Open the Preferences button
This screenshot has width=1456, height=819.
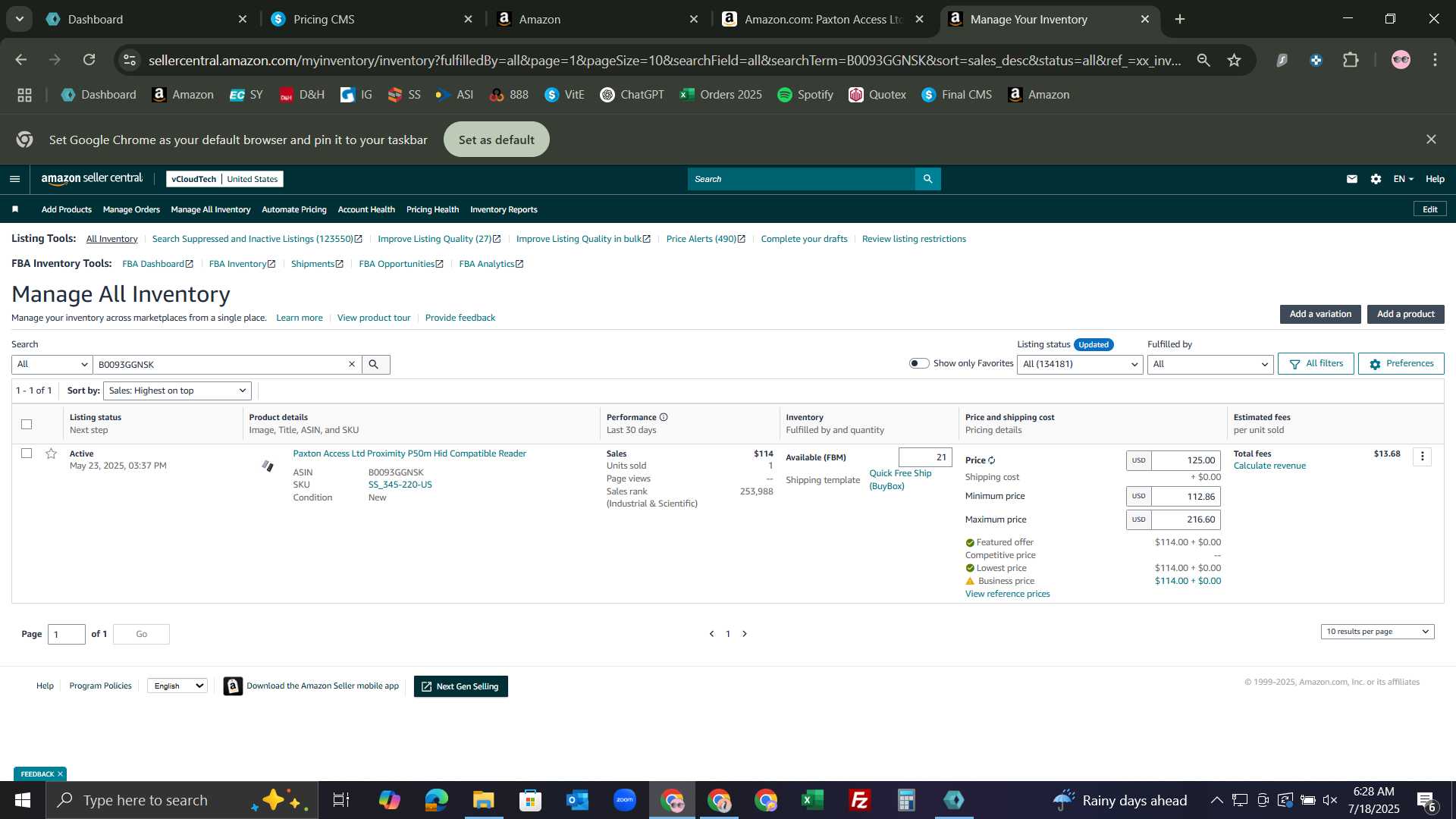pos(1401,364)
